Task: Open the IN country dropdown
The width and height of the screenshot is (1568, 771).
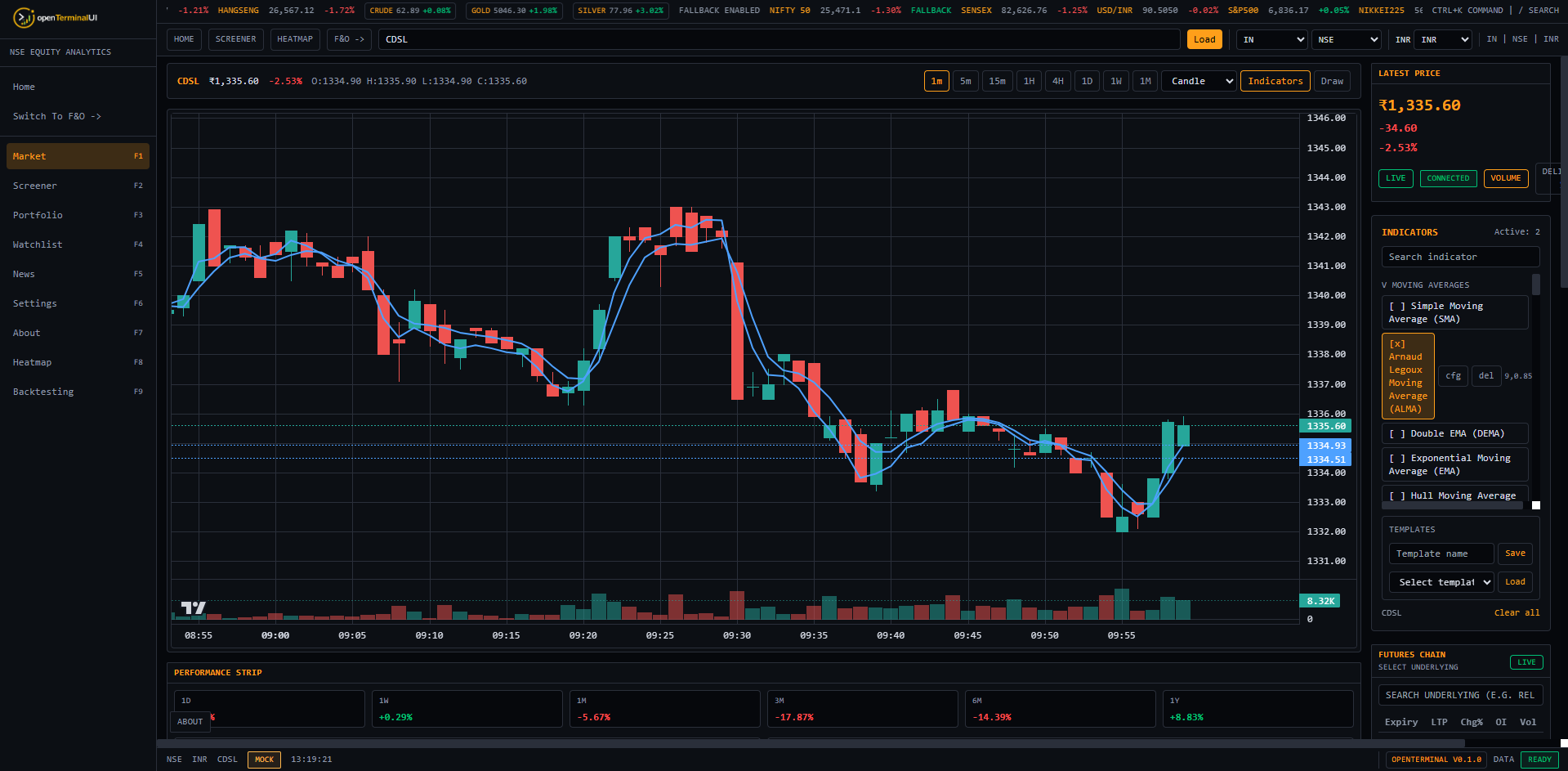Action: (x=1272, y=39)
